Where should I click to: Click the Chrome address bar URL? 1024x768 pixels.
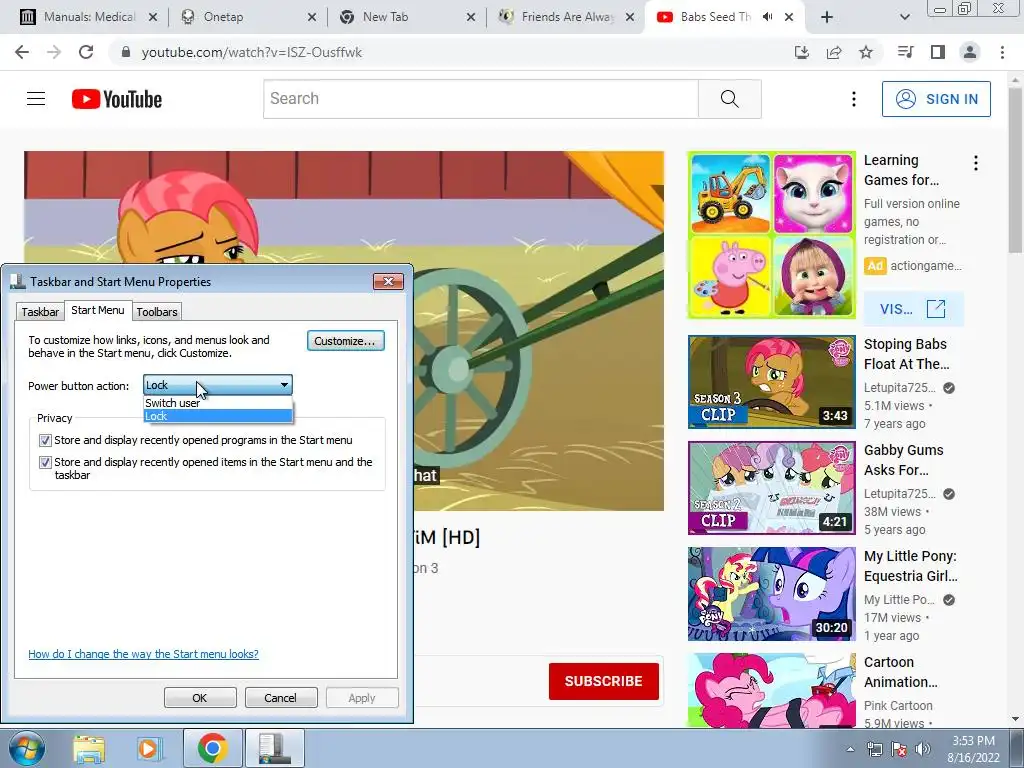pos(251,52)
